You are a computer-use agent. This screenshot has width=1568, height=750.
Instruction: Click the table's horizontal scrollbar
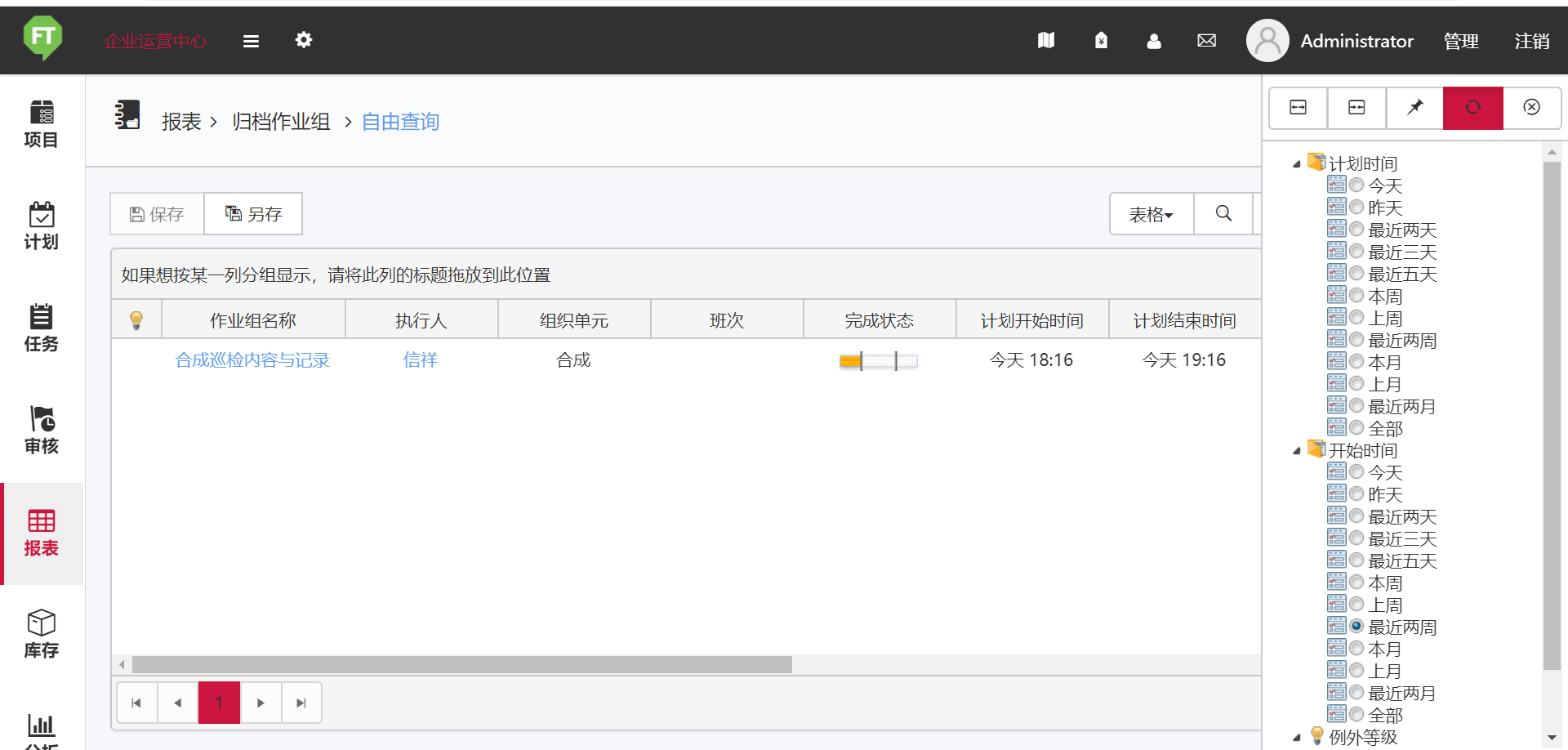click(461, 665)
